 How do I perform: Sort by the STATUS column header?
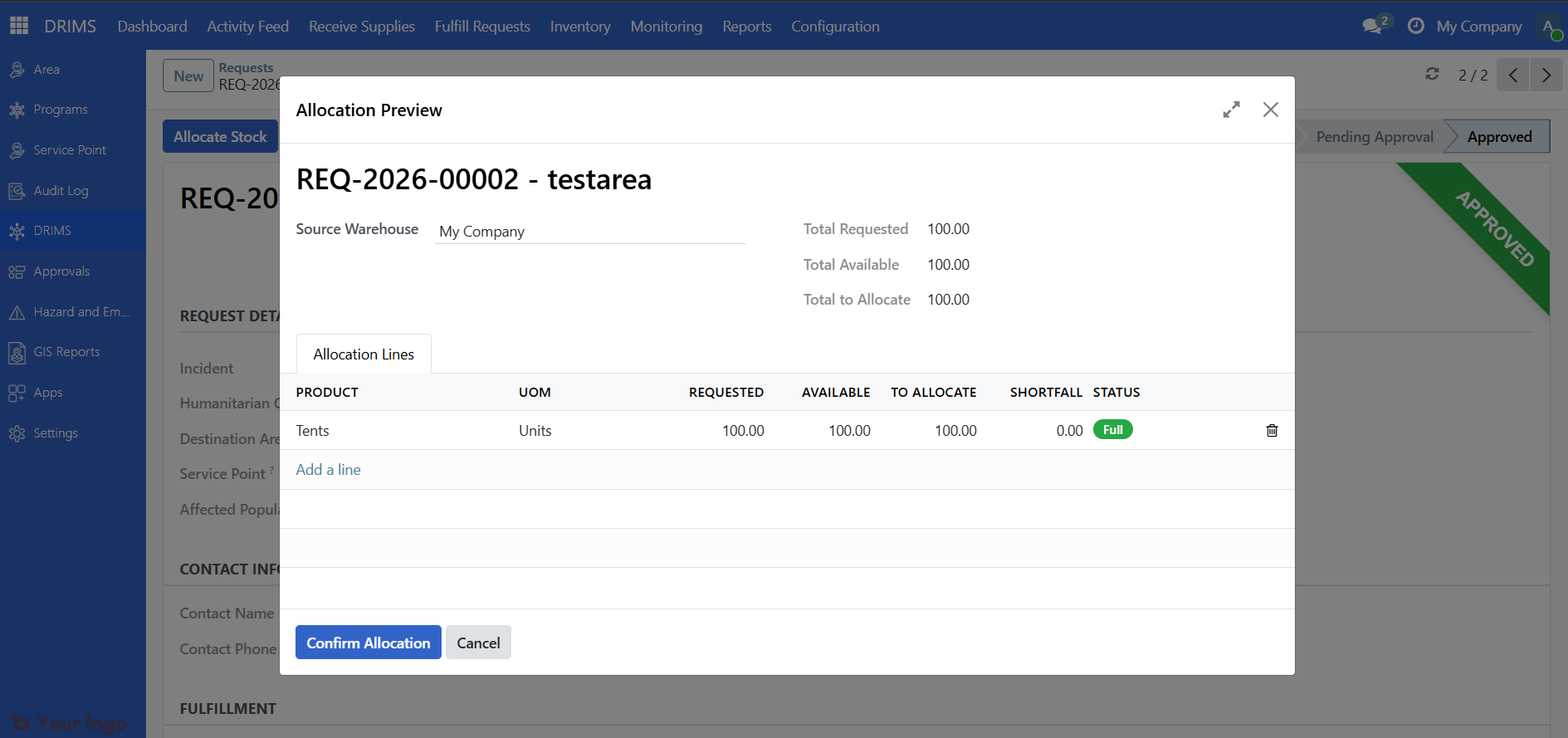coord(1116,392)
